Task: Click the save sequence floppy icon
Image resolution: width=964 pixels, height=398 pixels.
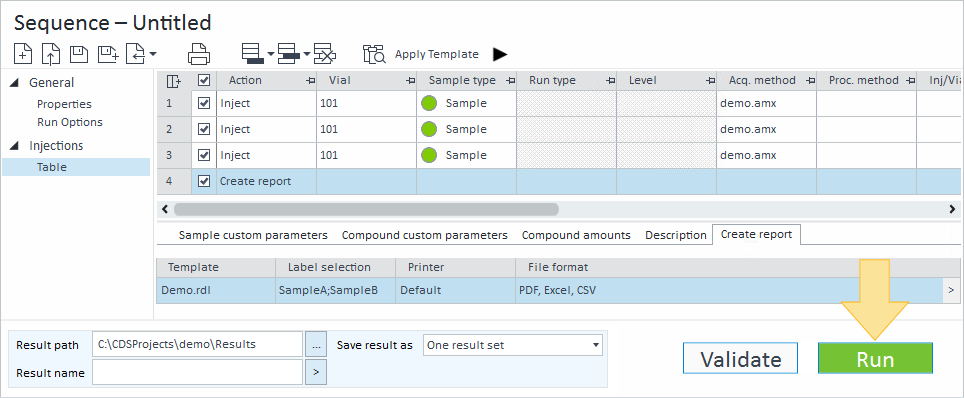Action: [x=79, y=54]
